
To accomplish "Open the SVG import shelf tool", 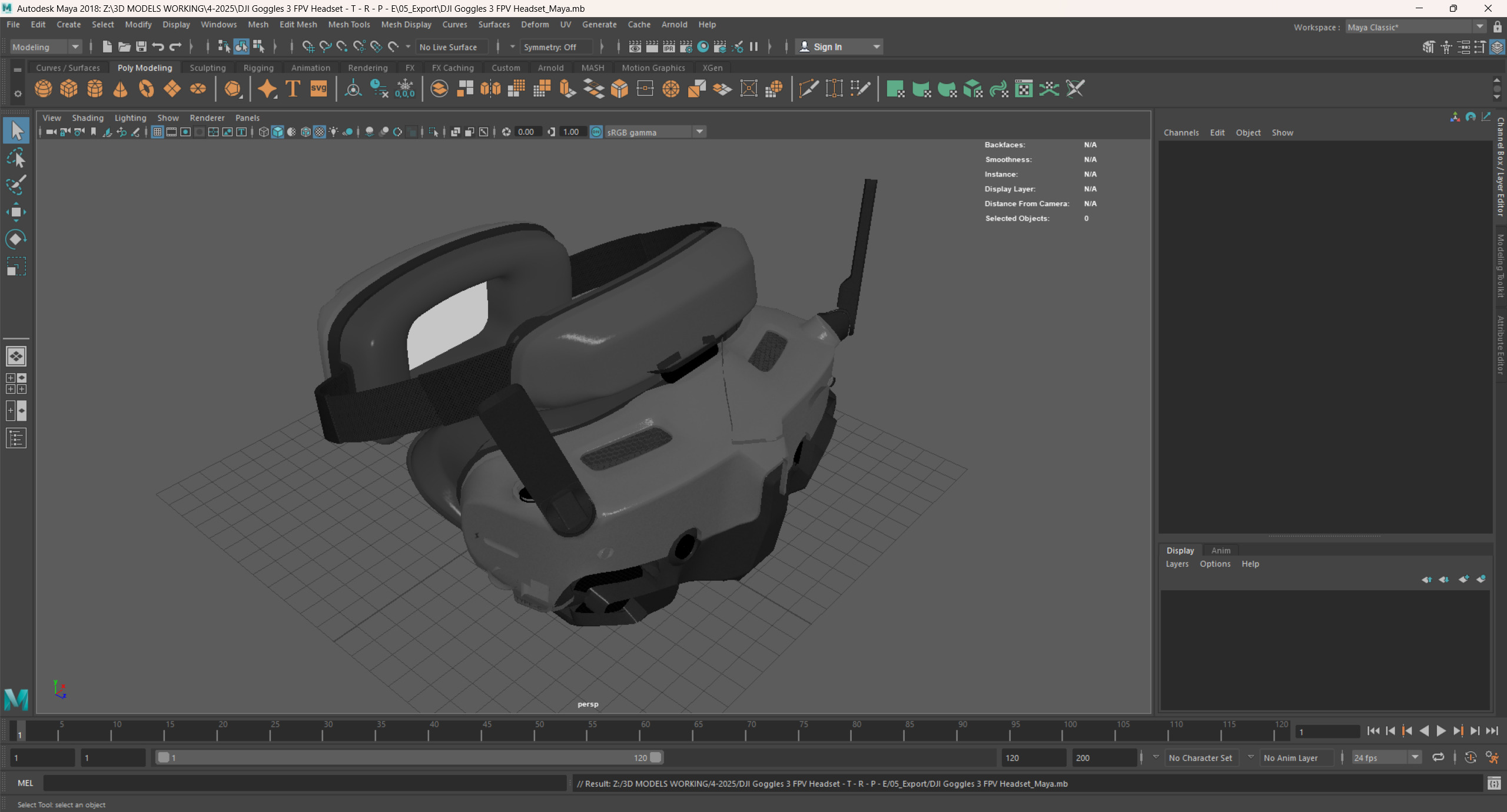I will point(318,89).
